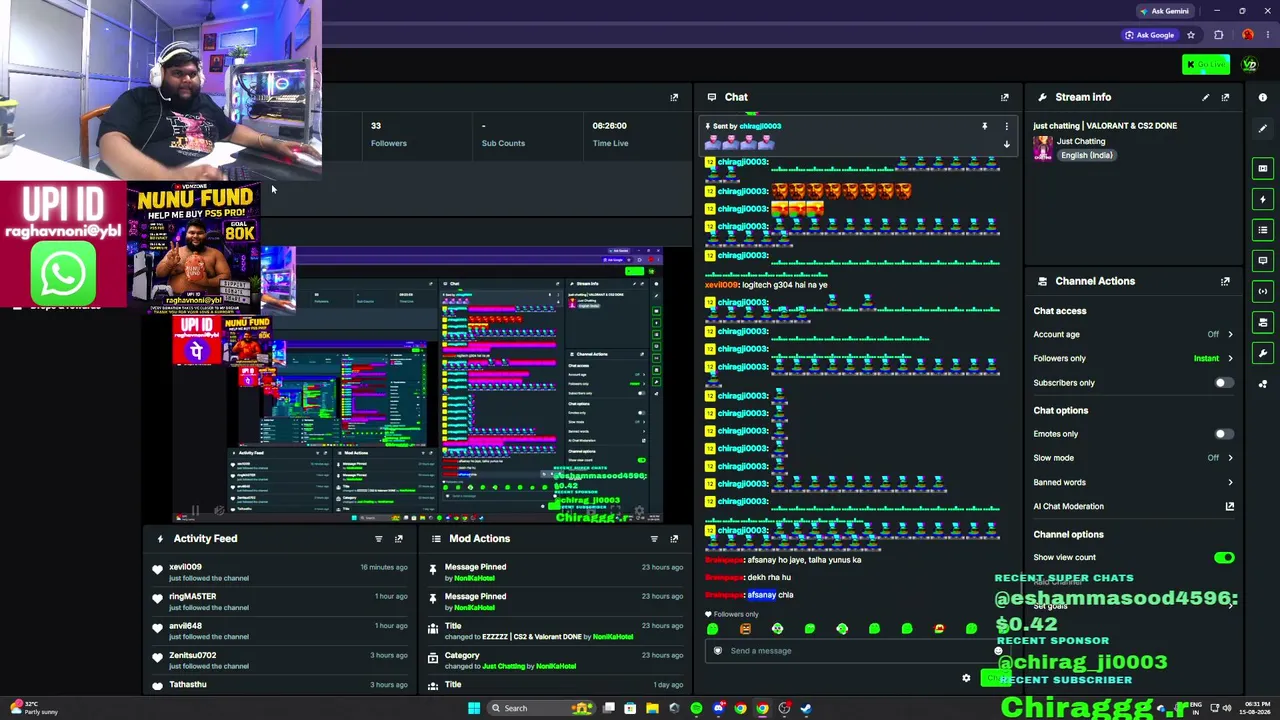This screenshot has height=720, width=1280.
Task: Toggle Stream Info wrench icon in sidebar
Action: 1263,353
